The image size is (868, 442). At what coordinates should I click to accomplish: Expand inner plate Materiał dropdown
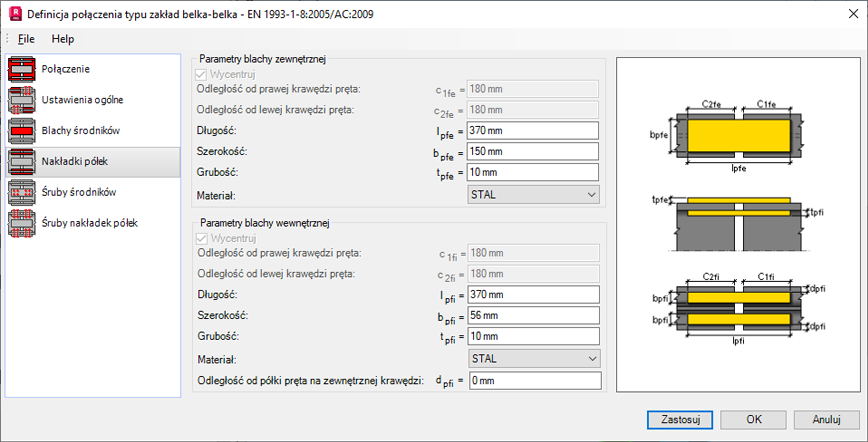(534, 359)
